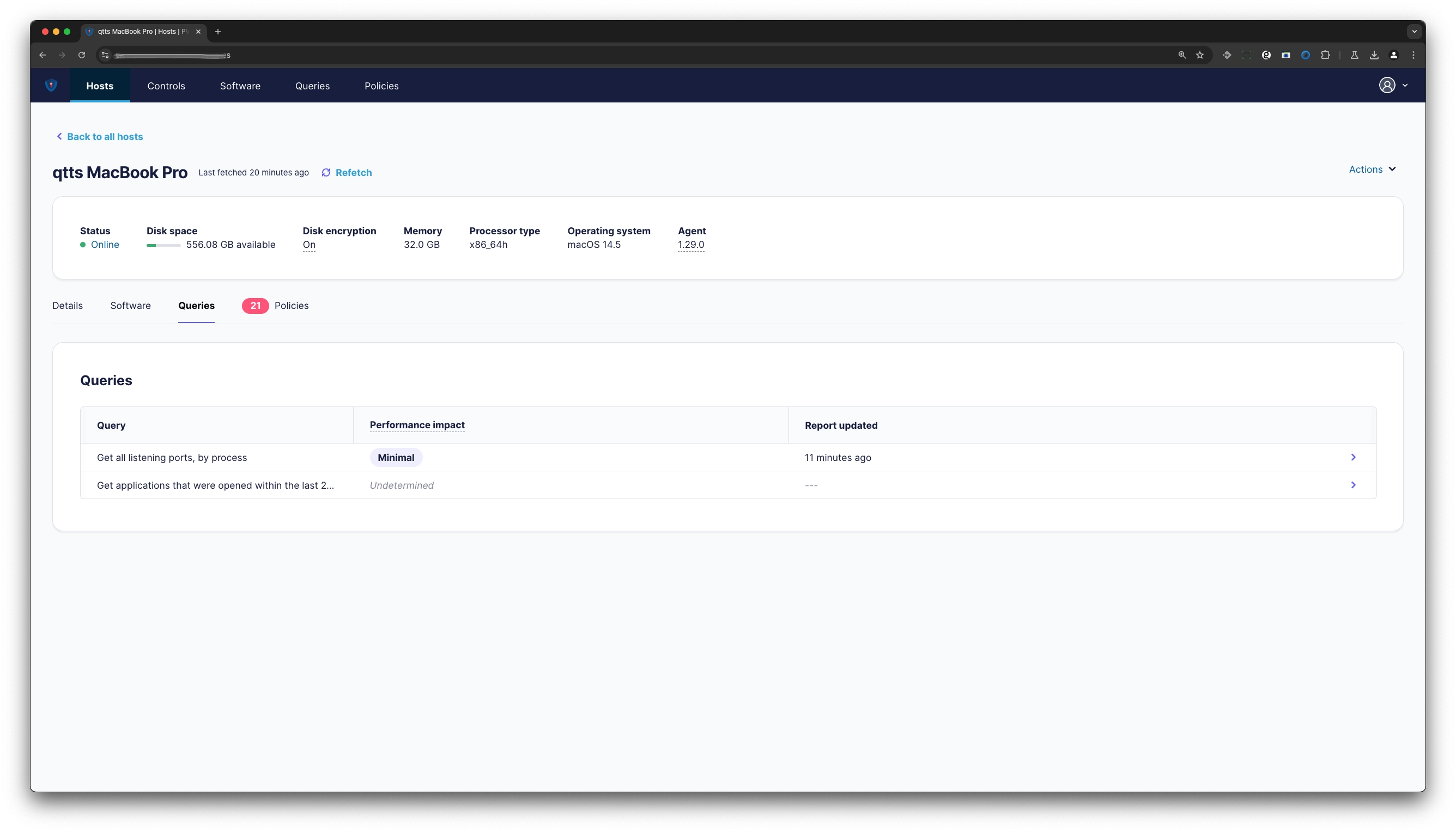
Task: Click the disk space usage bar
Action: (163, 245)
